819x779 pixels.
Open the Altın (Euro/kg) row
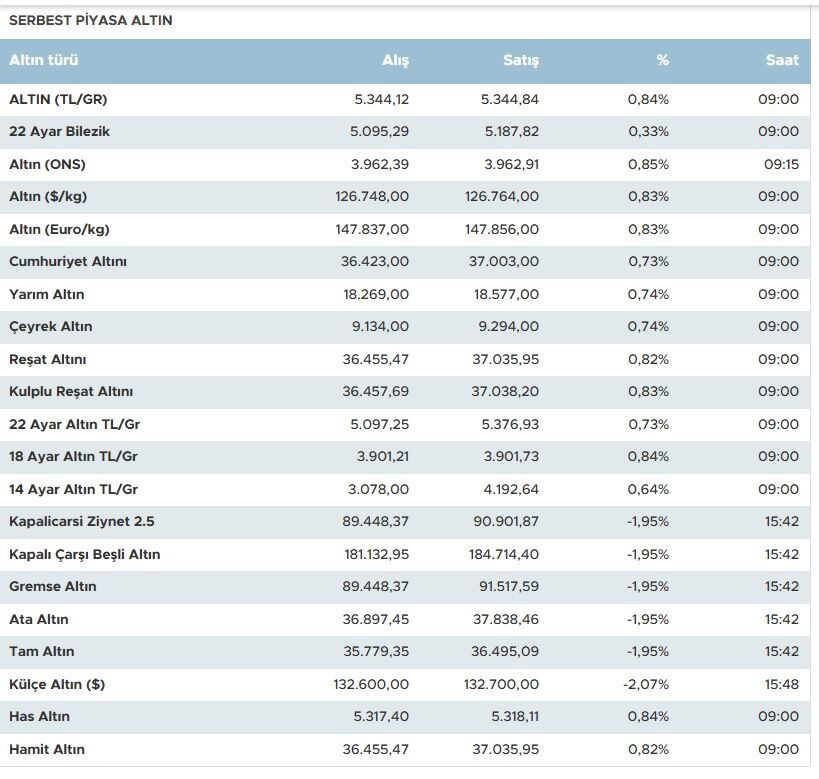point(405,229)
